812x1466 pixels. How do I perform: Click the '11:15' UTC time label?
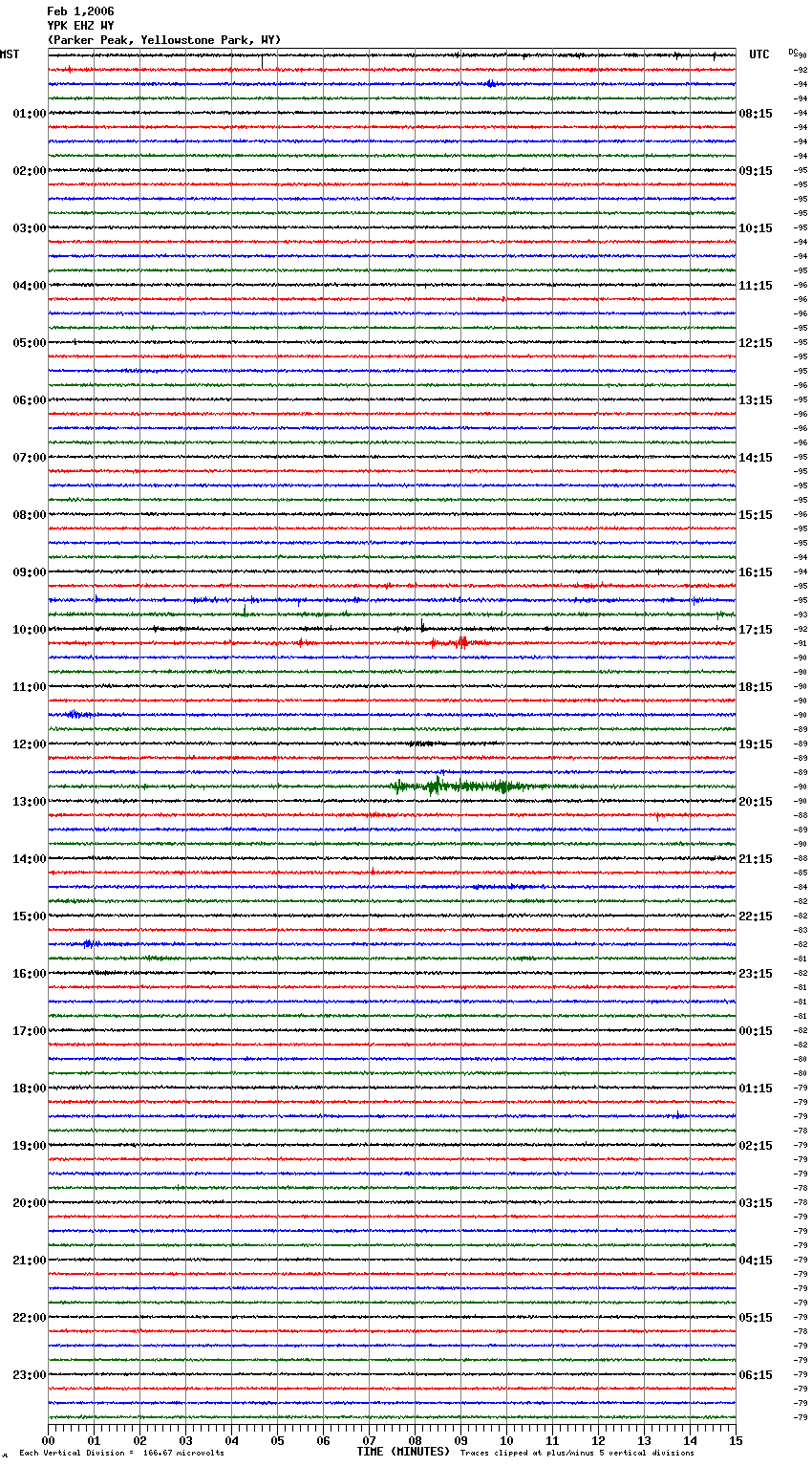tap(756, 286)
